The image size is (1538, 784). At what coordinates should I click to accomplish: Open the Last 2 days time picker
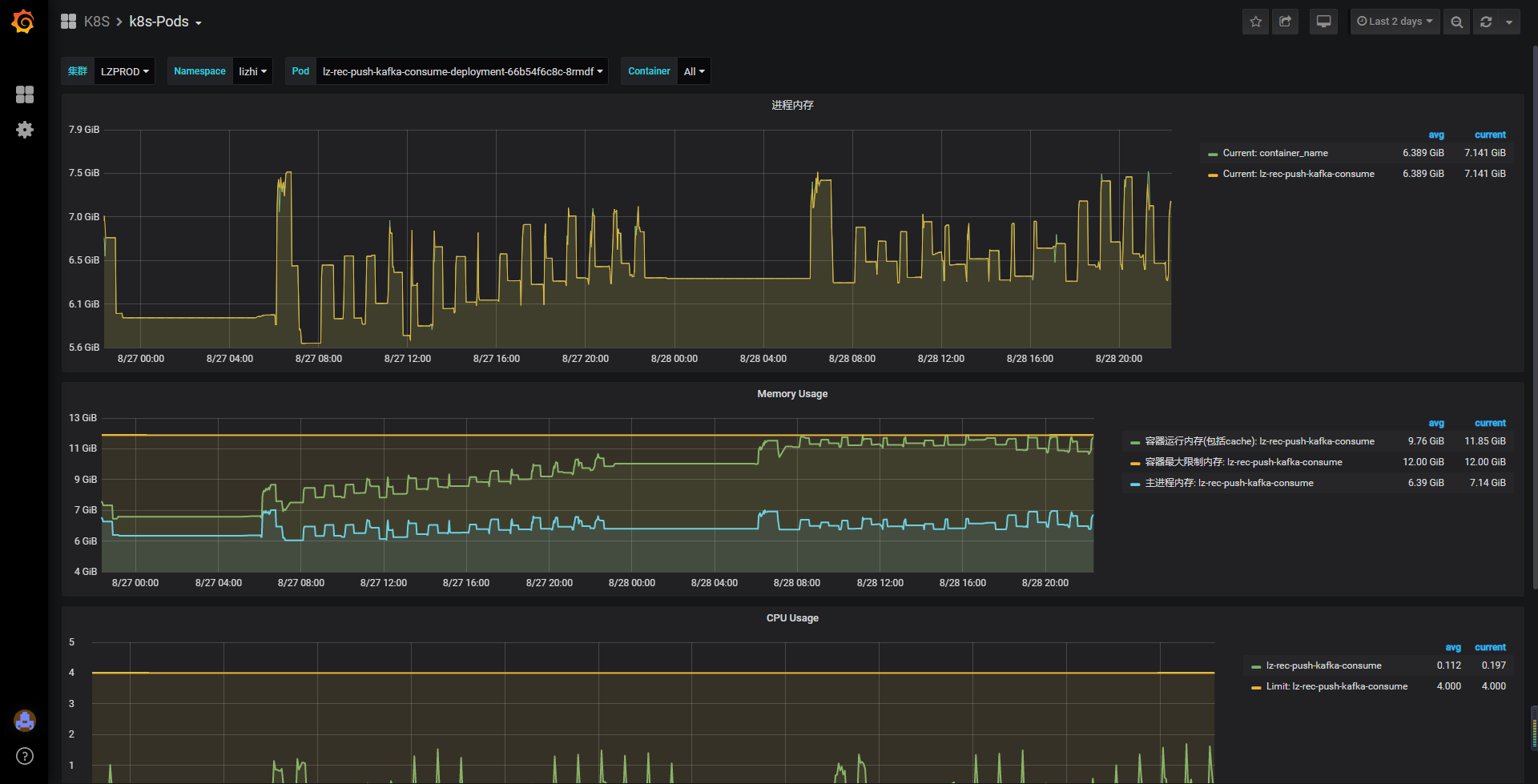[1395, 22]
